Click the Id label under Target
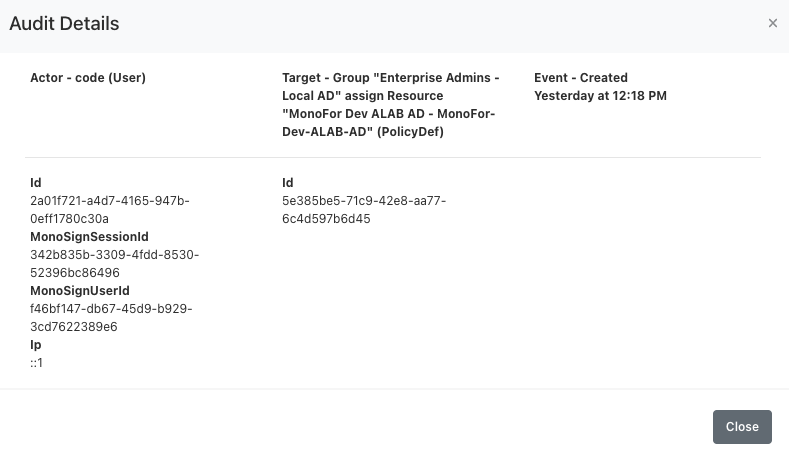The width and height of the screenshot is (789, 458). click(x=288, y=183)
